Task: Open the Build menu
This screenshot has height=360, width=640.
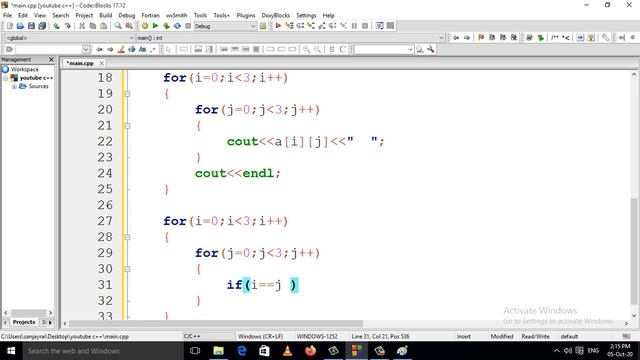Action: click(x=106, y=15)
